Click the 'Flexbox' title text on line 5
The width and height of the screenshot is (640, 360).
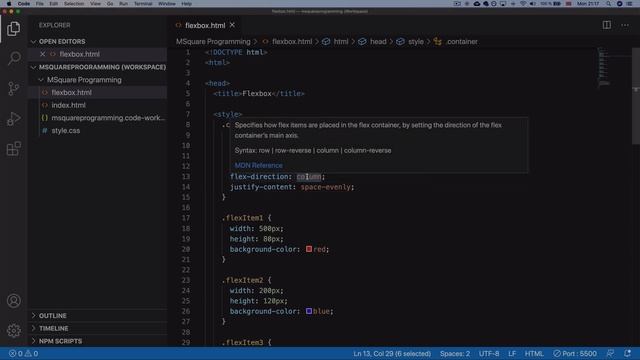[x=257, y=93]
